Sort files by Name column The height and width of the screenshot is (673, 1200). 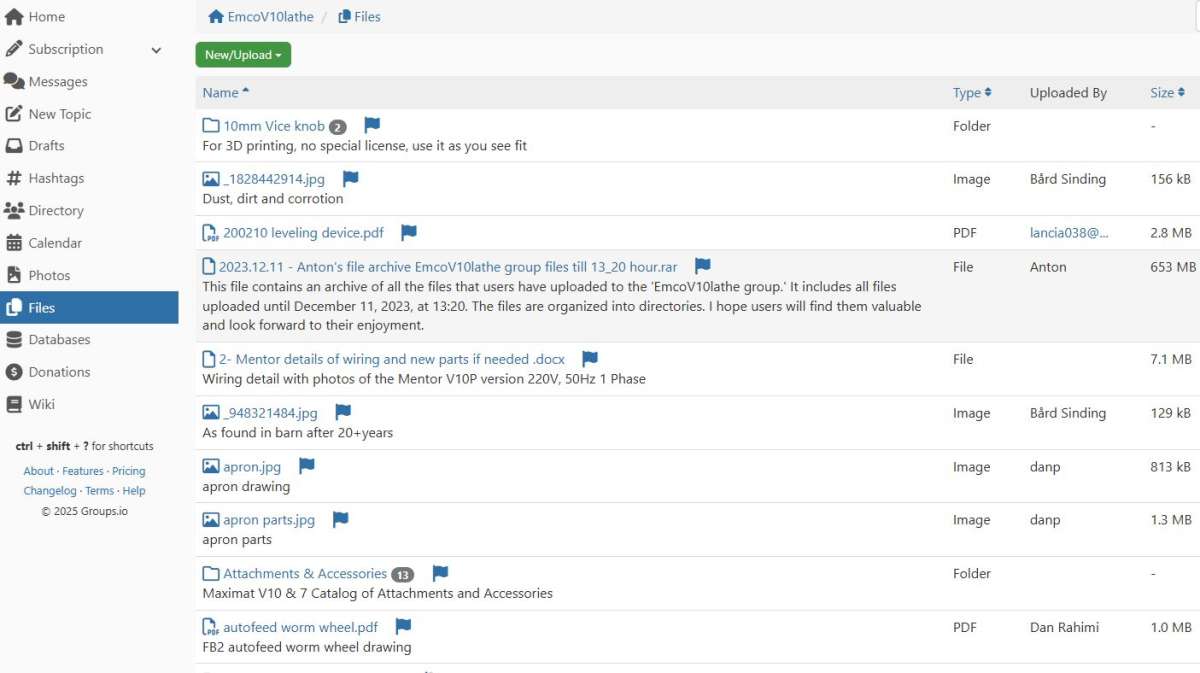click(x=226, y=93)
